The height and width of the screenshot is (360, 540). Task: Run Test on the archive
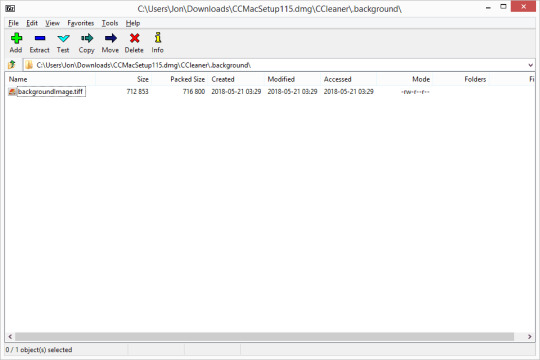pos(63,38)
